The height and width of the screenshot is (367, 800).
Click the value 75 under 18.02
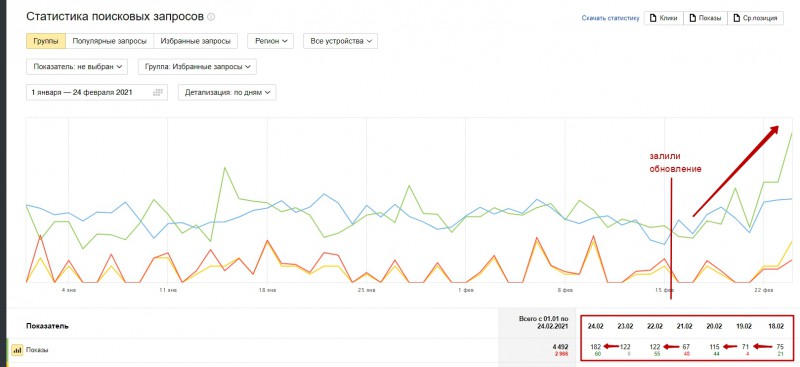coord(780,347)
